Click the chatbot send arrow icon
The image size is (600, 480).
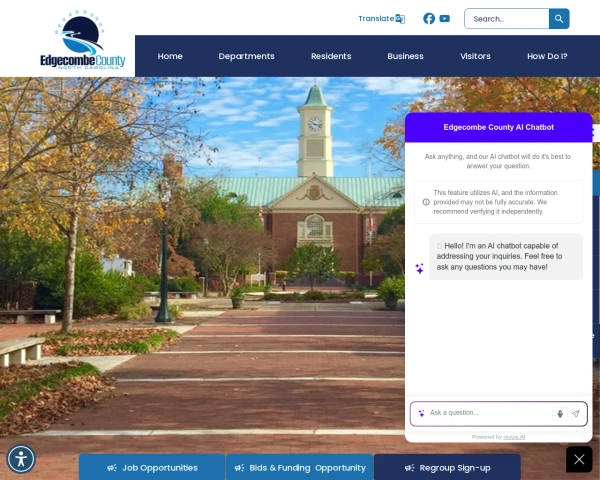tap(576, 414)
